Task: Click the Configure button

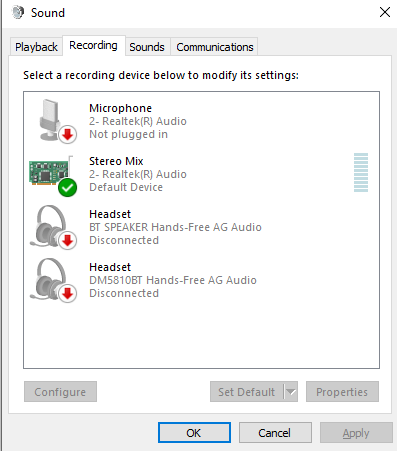Action: [x=60, y=392]
